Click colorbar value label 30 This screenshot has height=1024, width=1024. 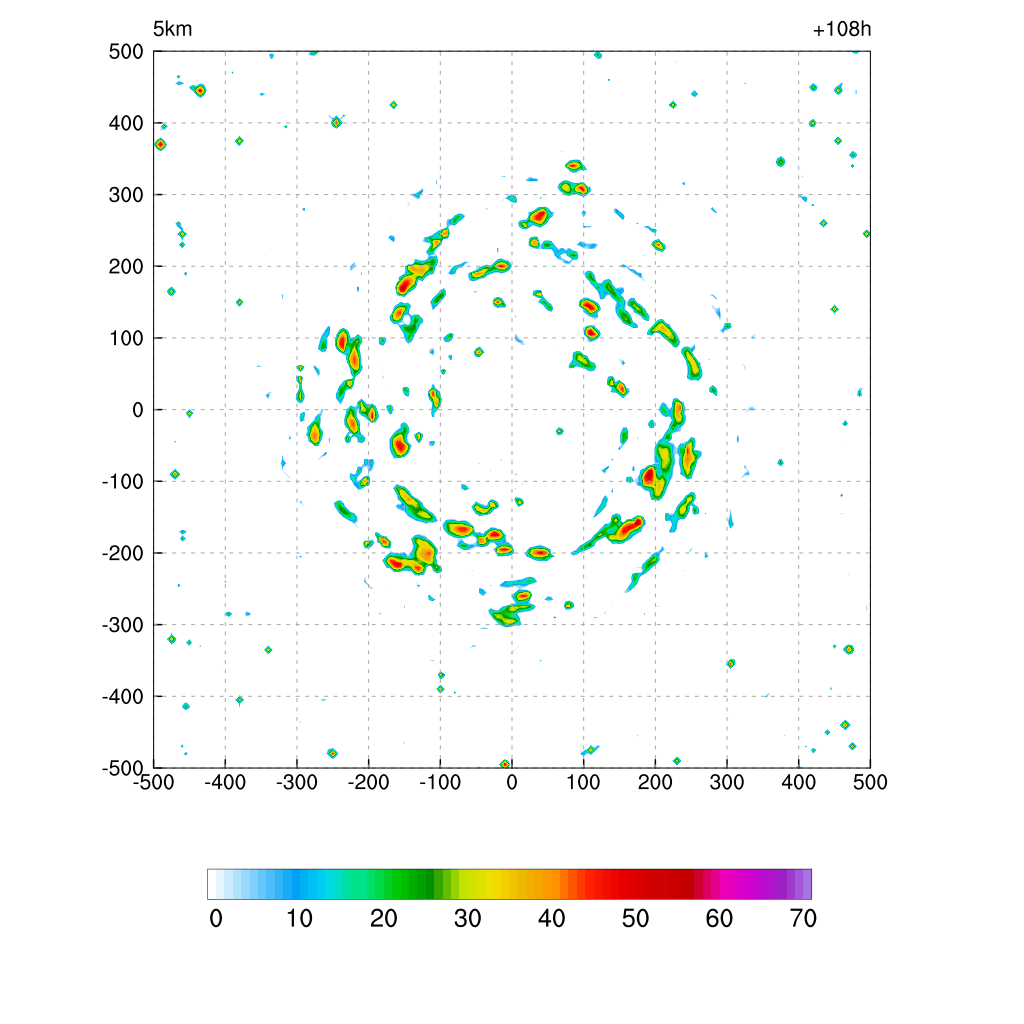click(468, 919)
